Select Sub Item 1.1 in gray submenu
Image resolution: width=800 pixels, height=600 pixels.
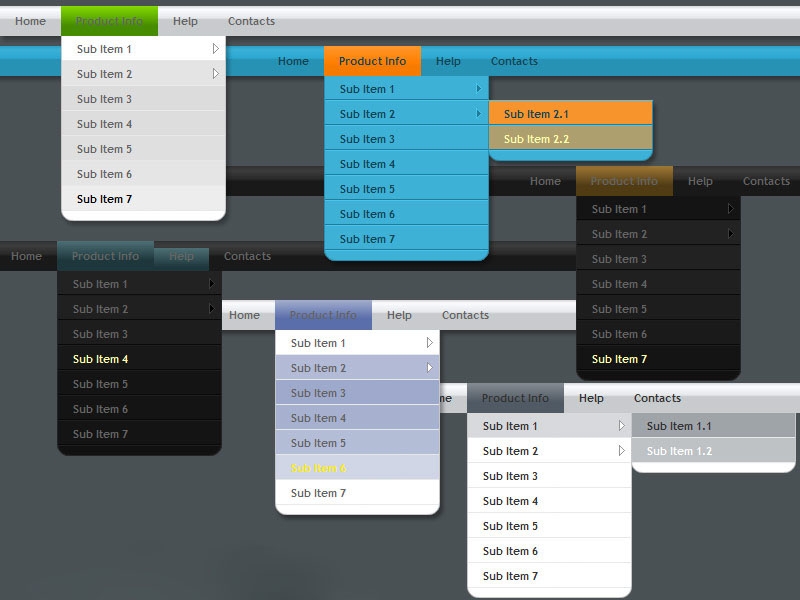(x=713, y=426)
